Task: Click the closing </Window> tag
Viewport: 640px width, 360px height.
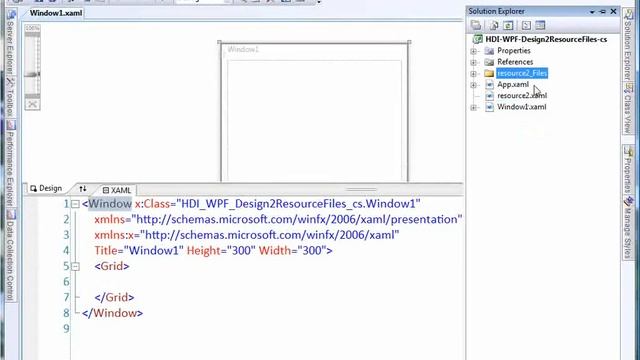Action: [113, 313]
